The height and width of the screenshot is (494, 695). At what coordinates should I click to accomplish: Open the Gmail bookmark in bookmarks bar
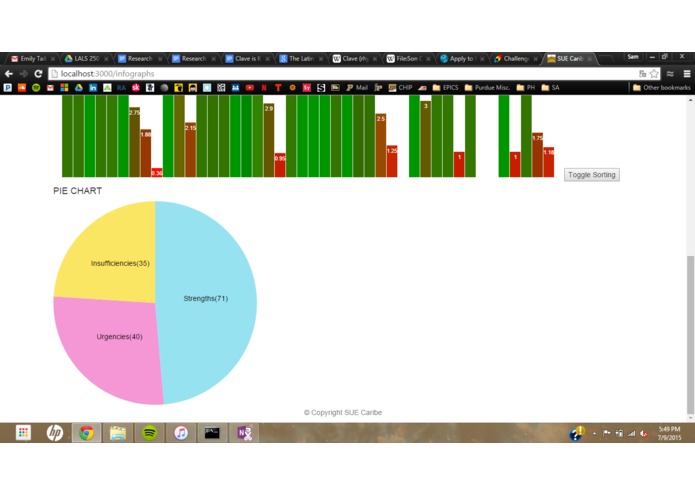pyautogui.click(x=50, y=88)
